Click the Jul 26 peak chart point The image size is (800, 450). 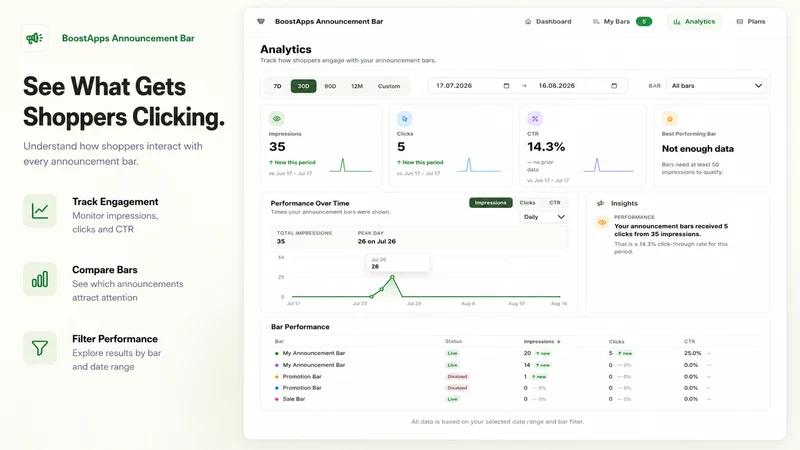[392, 277]
